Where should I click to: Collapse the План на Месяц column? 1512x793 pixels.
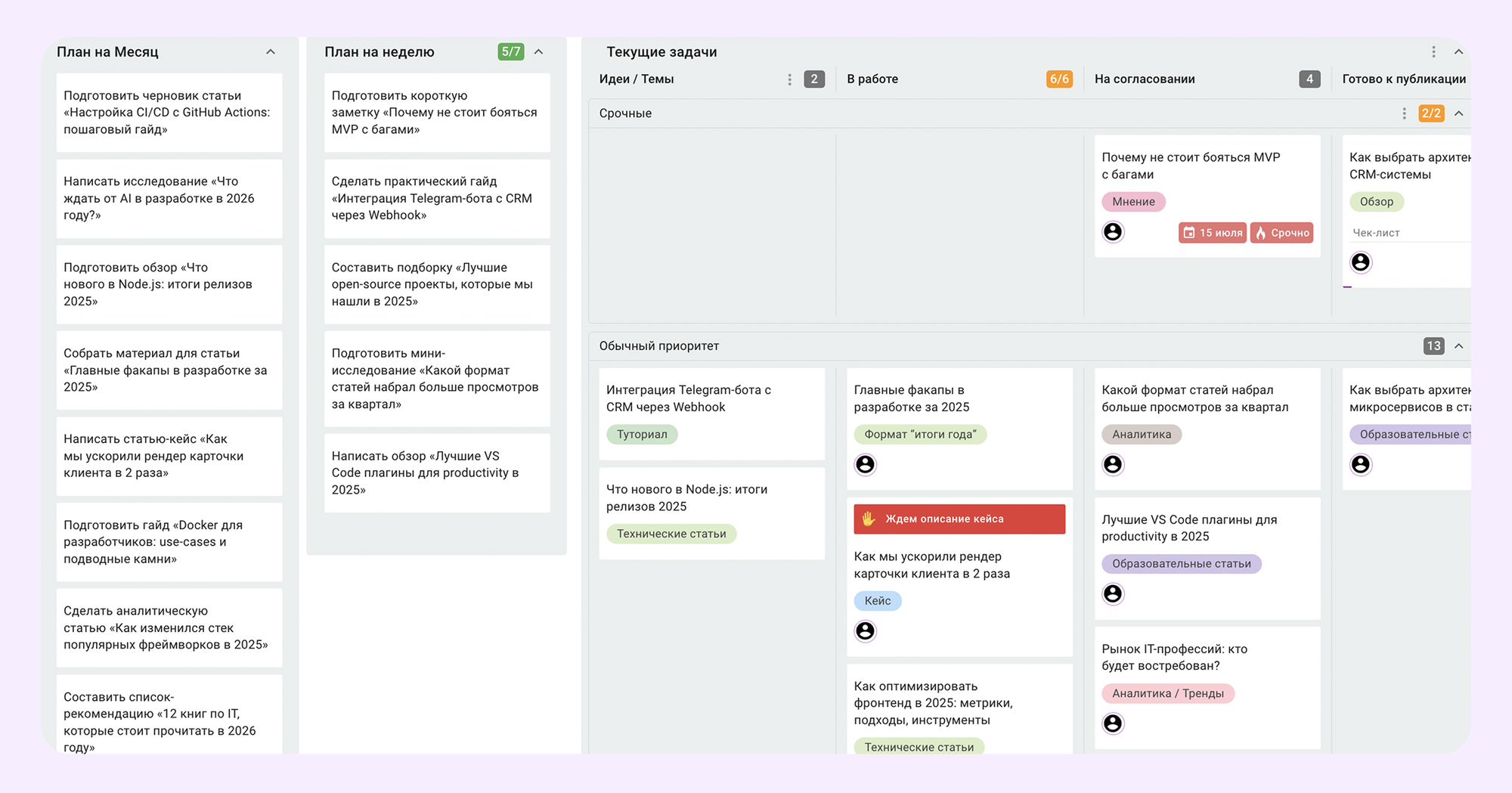pos(271,52)
